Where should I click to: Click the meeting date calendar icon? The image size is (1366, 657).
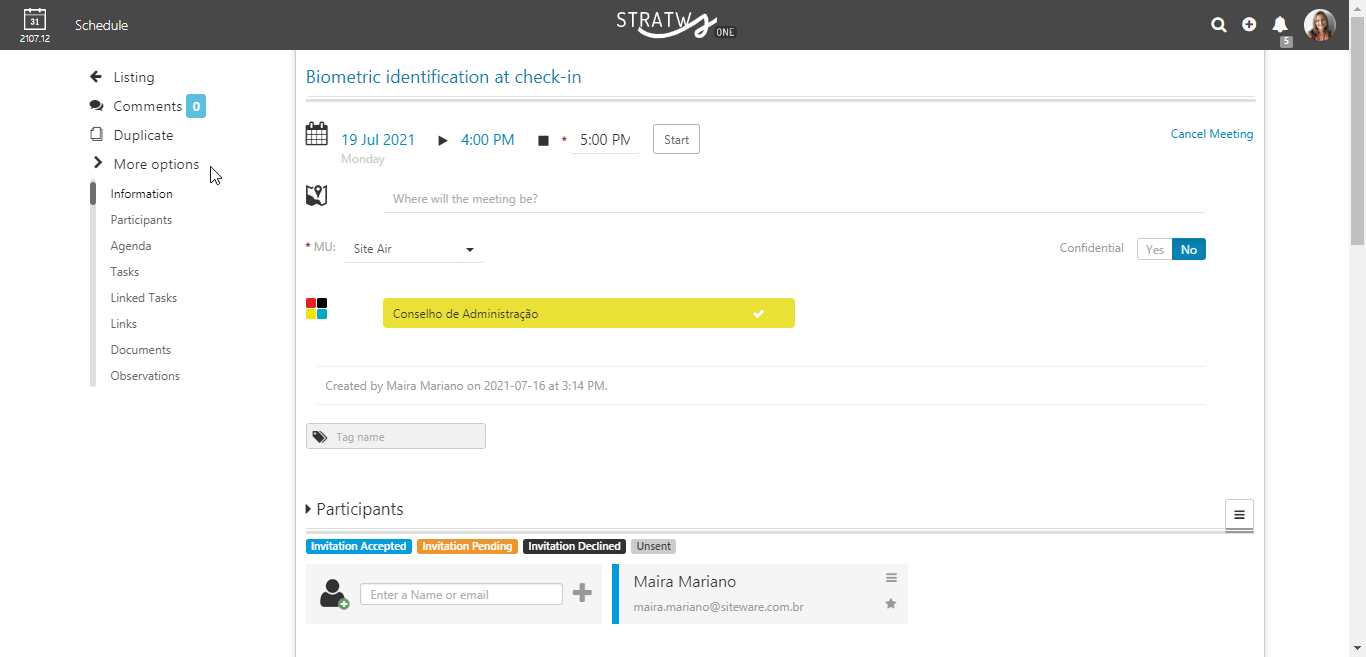(317, 134)
